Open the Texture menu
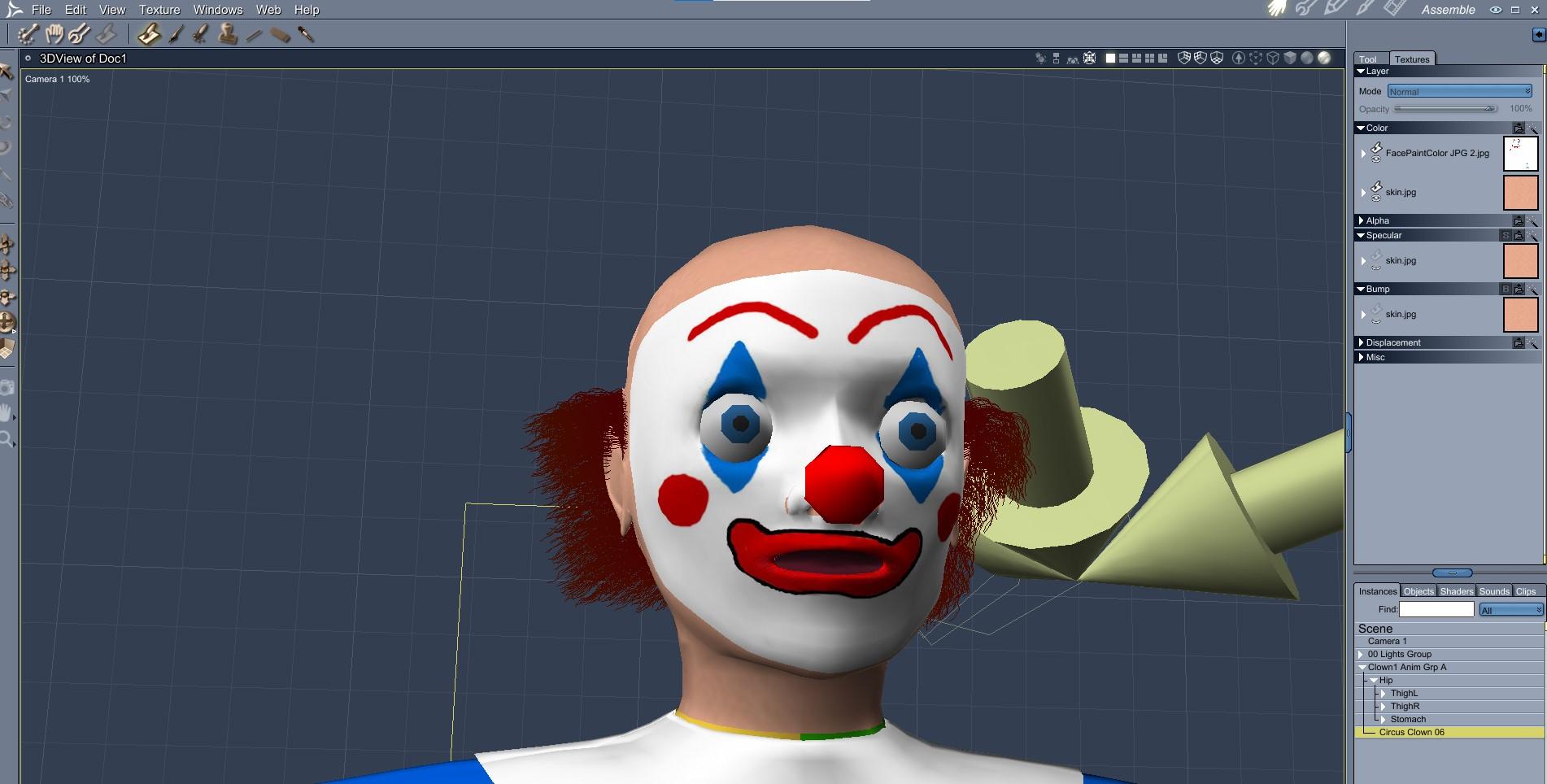The image size is (1547, 784). [x=159, y=10]
